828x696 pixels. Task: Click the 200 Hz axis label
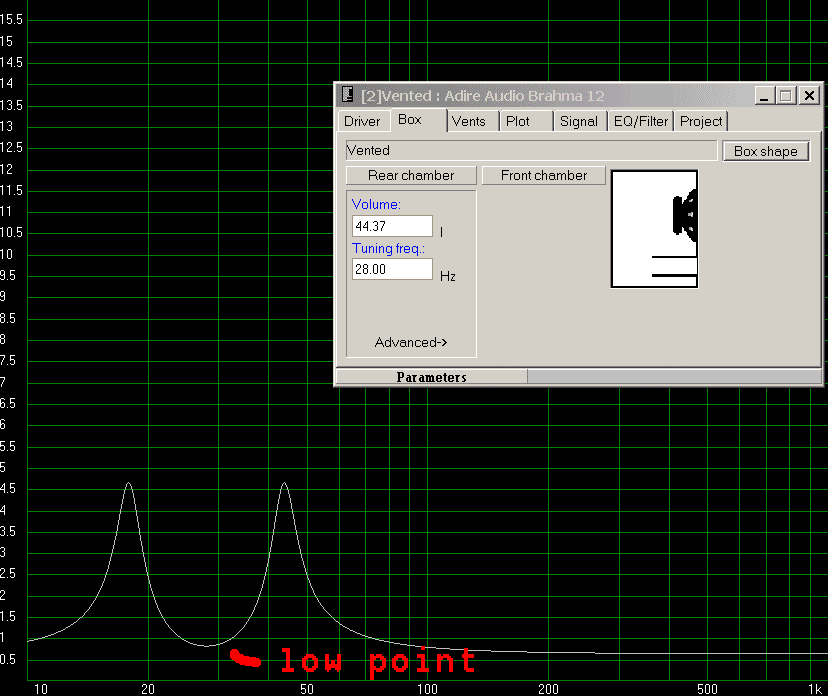pyautogui.click(x=548, y=689)
